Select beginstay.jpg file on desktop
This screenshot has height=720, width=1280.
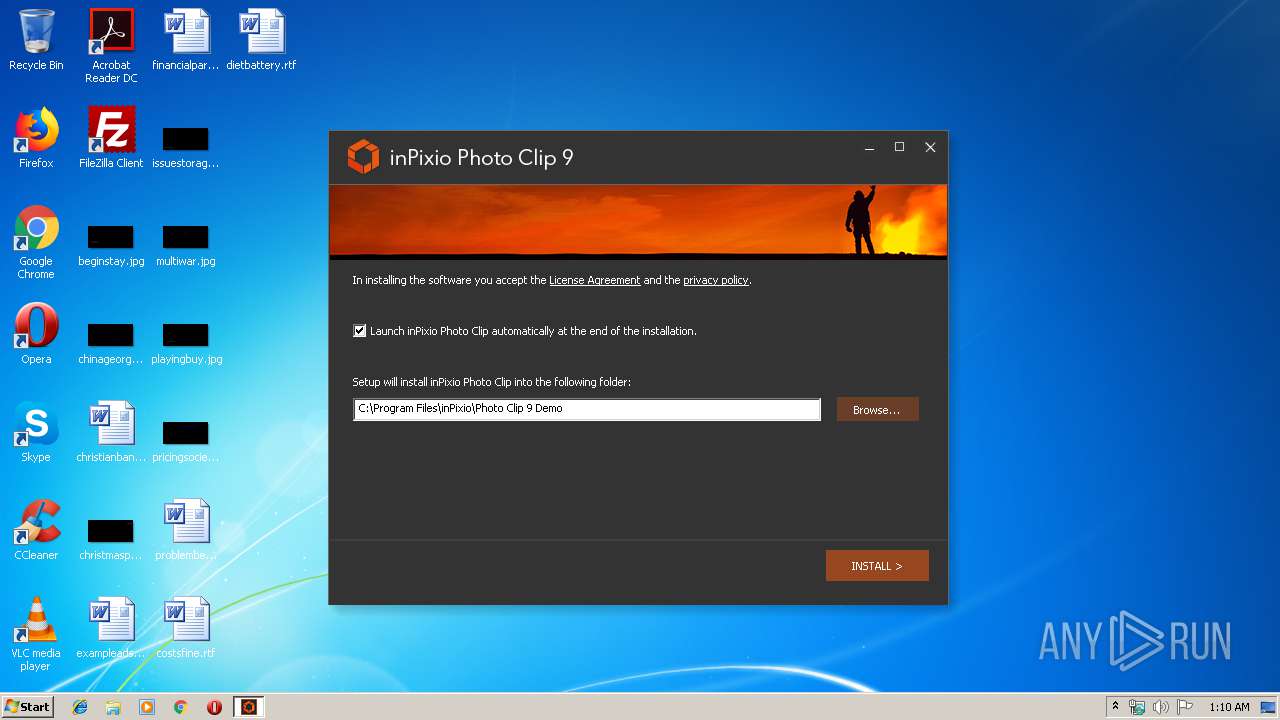point(111,245)
